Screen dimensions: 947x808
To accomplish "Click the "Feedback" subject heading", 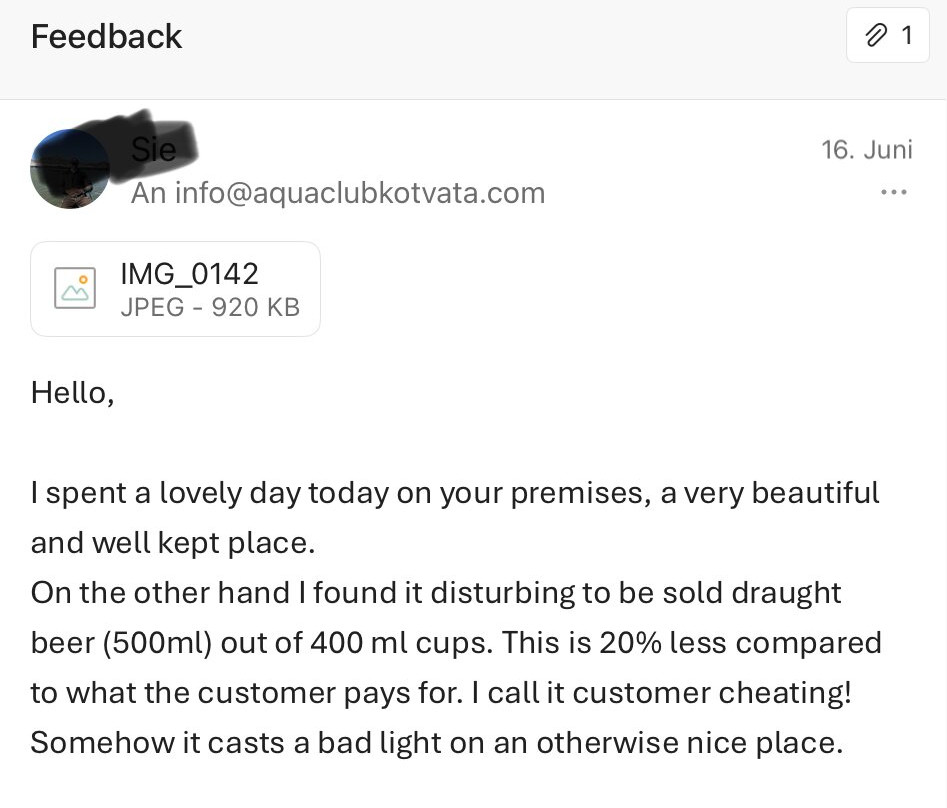I will tap(106, 37).
